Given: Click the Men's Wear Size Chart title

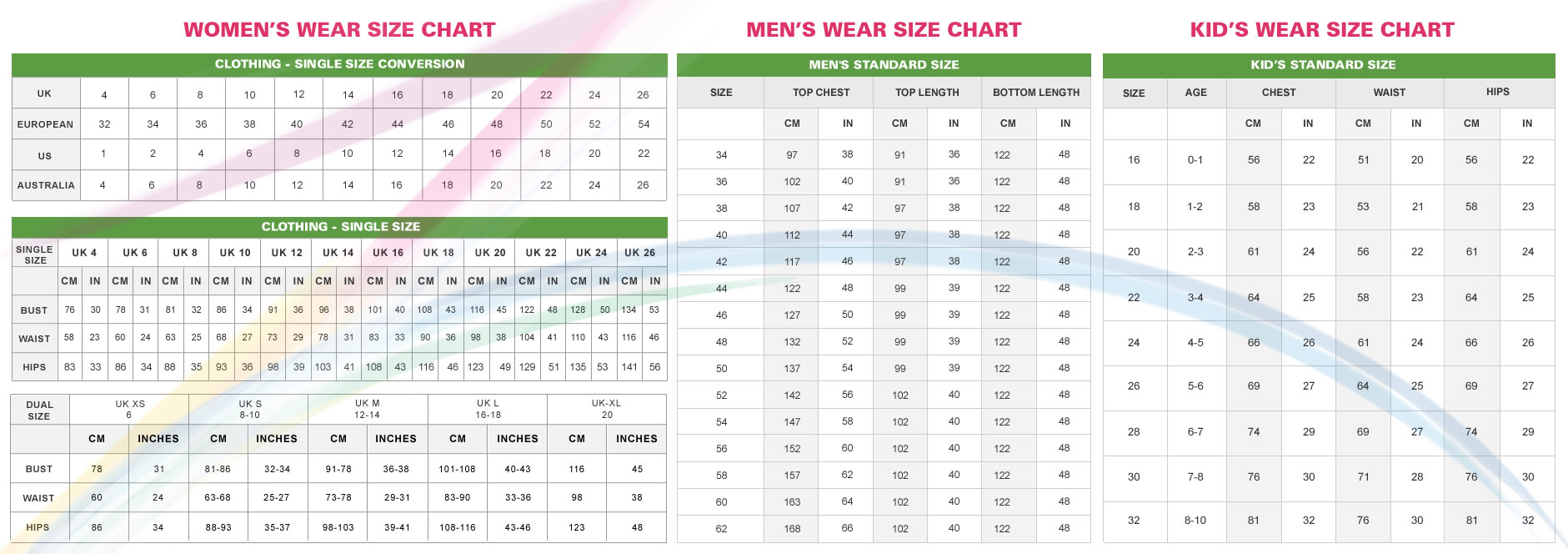Looking at the screenshot, I should coord(884,30).
